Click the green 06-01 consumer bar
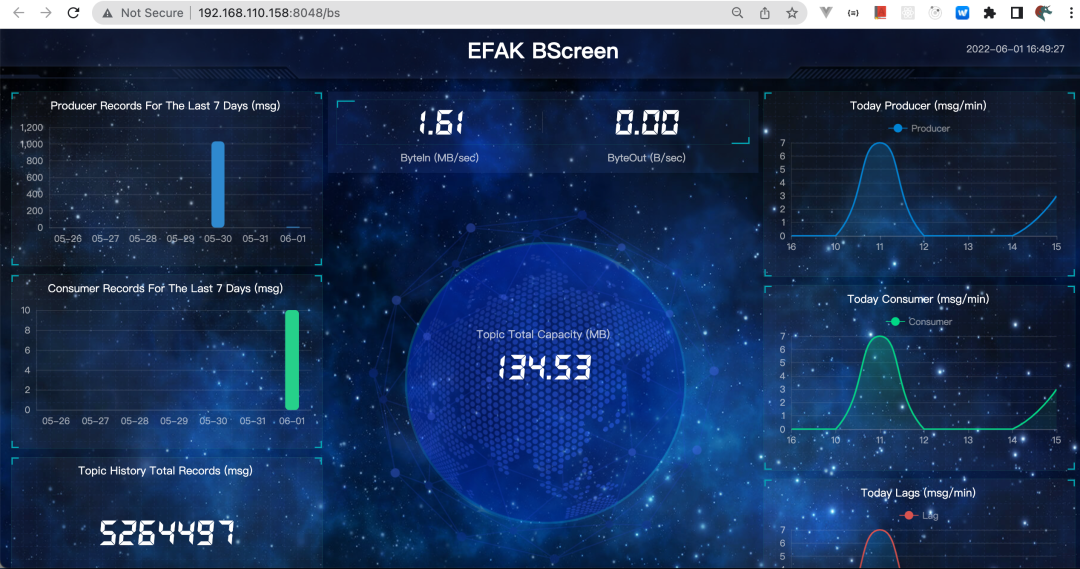This screenshot has height=569, width=1080. click(292, 360)
